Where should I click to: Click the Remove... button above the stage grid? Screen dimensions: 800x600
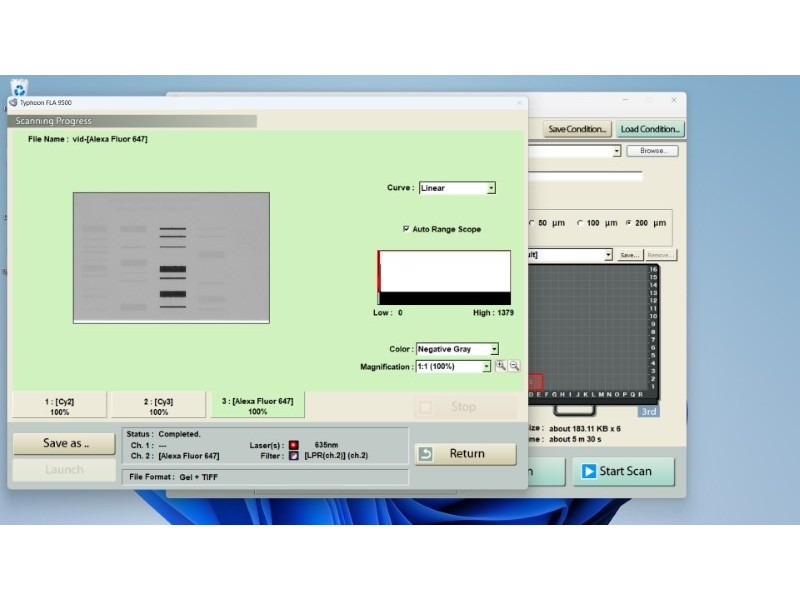pyautogui.click(x=661, y=255)
